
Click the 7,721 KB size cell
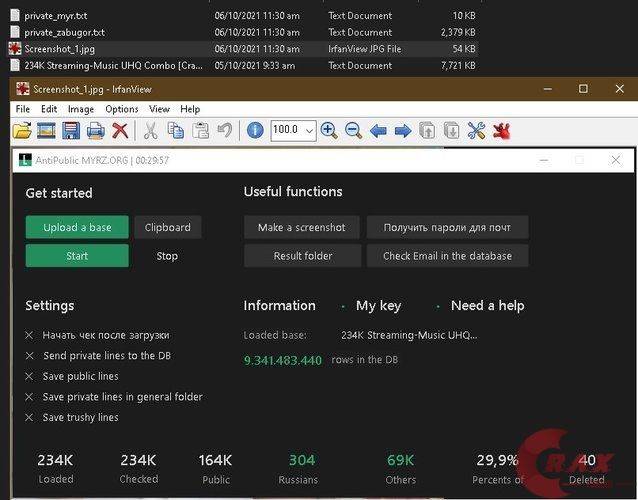(x=459, y=66)
